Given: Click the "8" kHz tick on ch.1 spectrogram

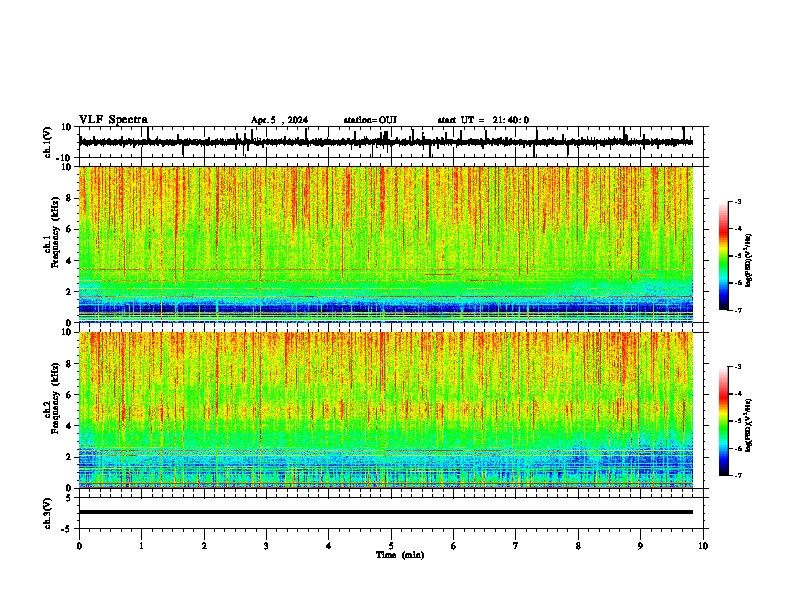Looking at the screenshot, I should [x=69, y=198].
